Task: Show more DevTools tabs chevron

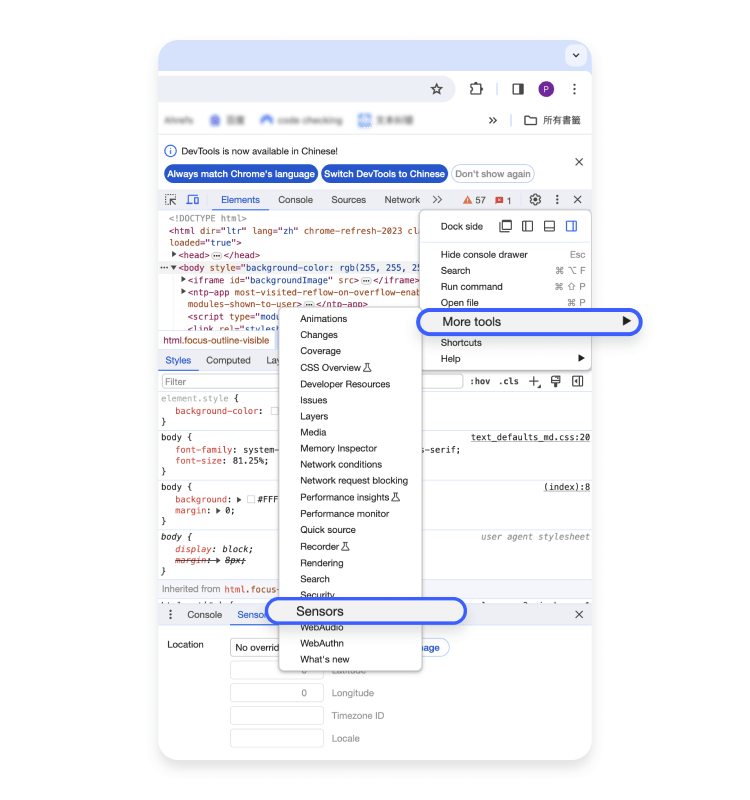Action: pyautogui.click(x=437, y=199)
